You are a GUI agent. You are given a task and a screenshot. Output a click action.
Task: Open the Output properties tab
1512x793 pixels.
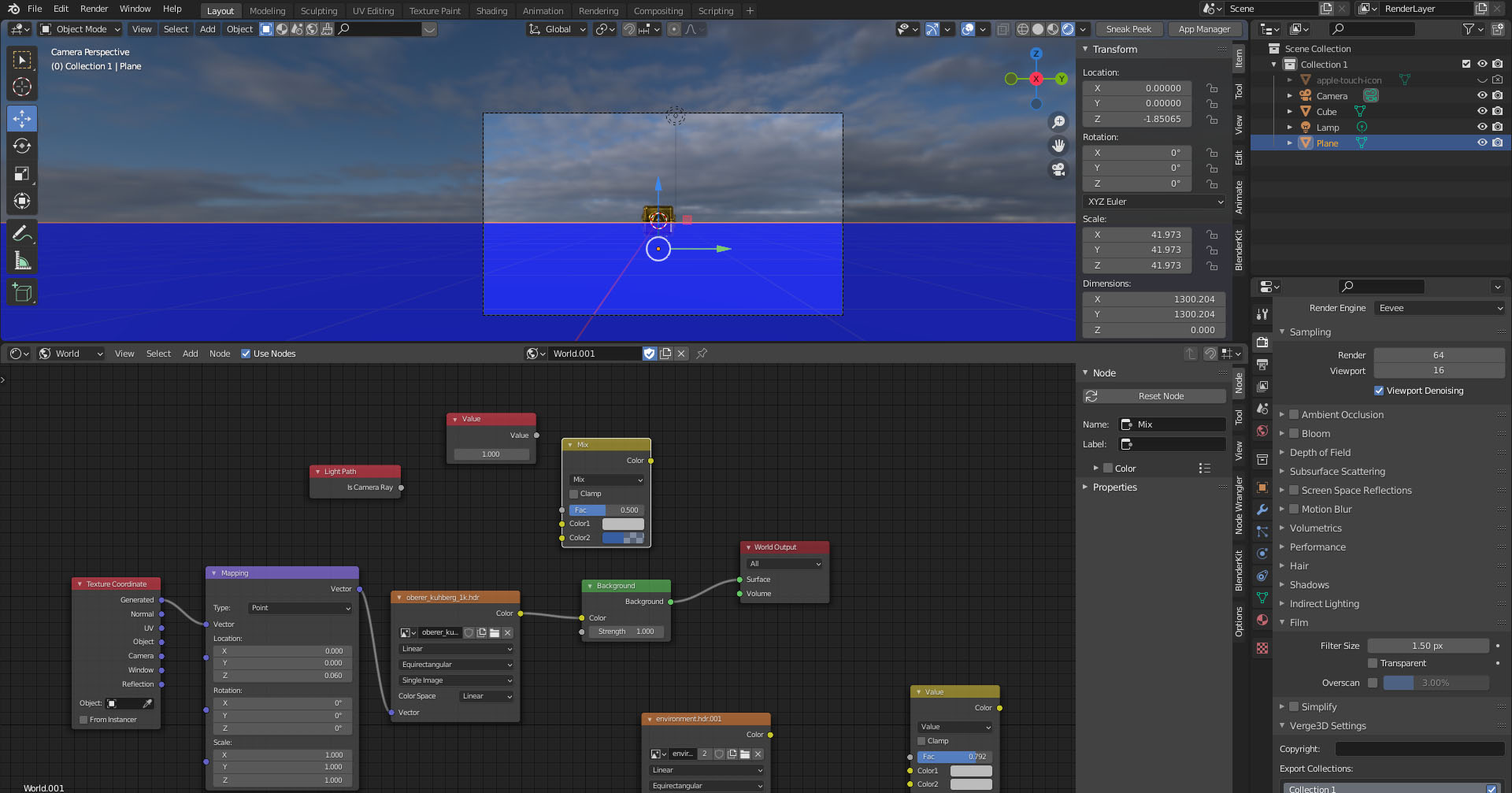tap(1262, 365)
